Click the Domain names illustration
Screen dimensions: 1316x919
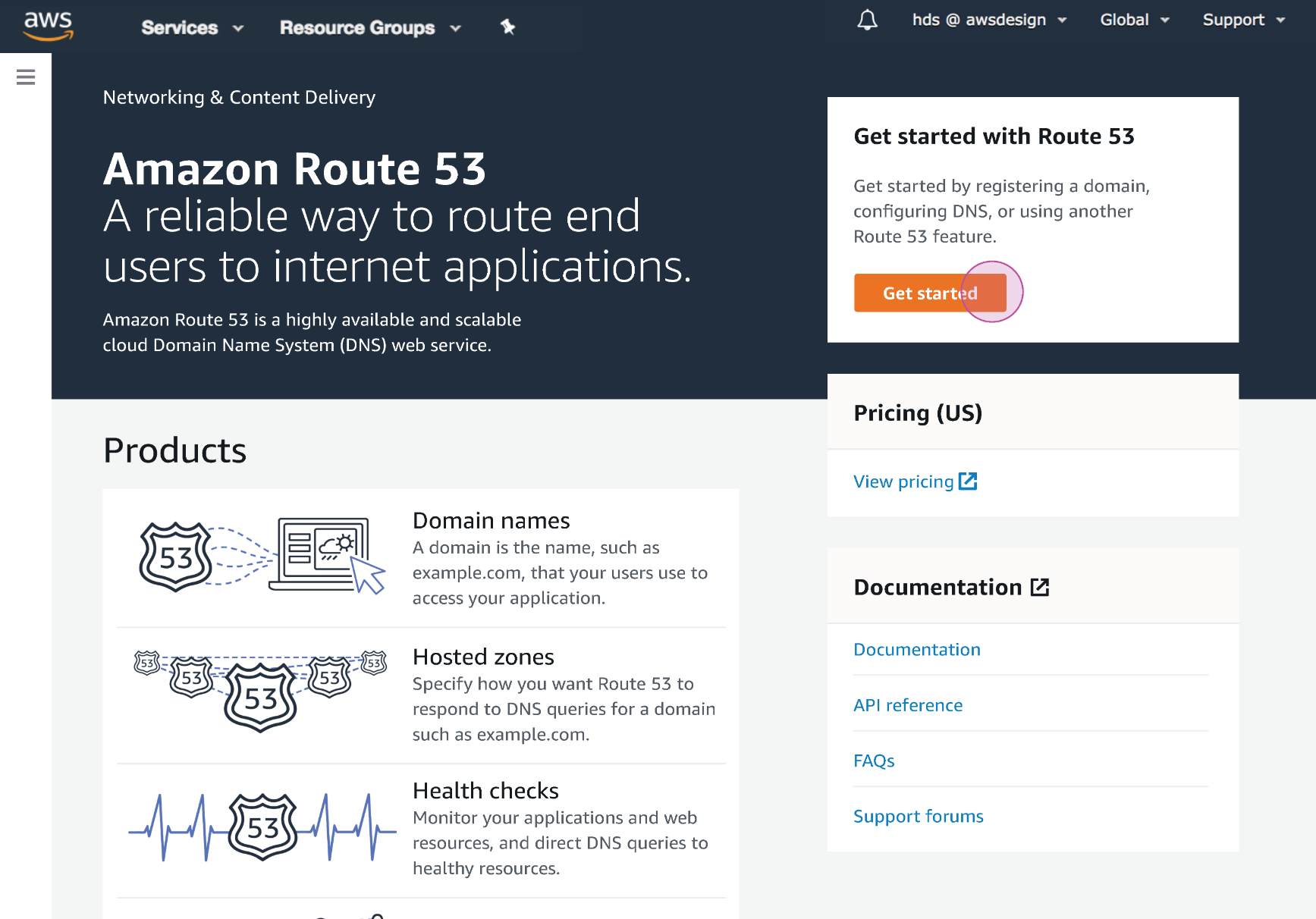point(262,557)
